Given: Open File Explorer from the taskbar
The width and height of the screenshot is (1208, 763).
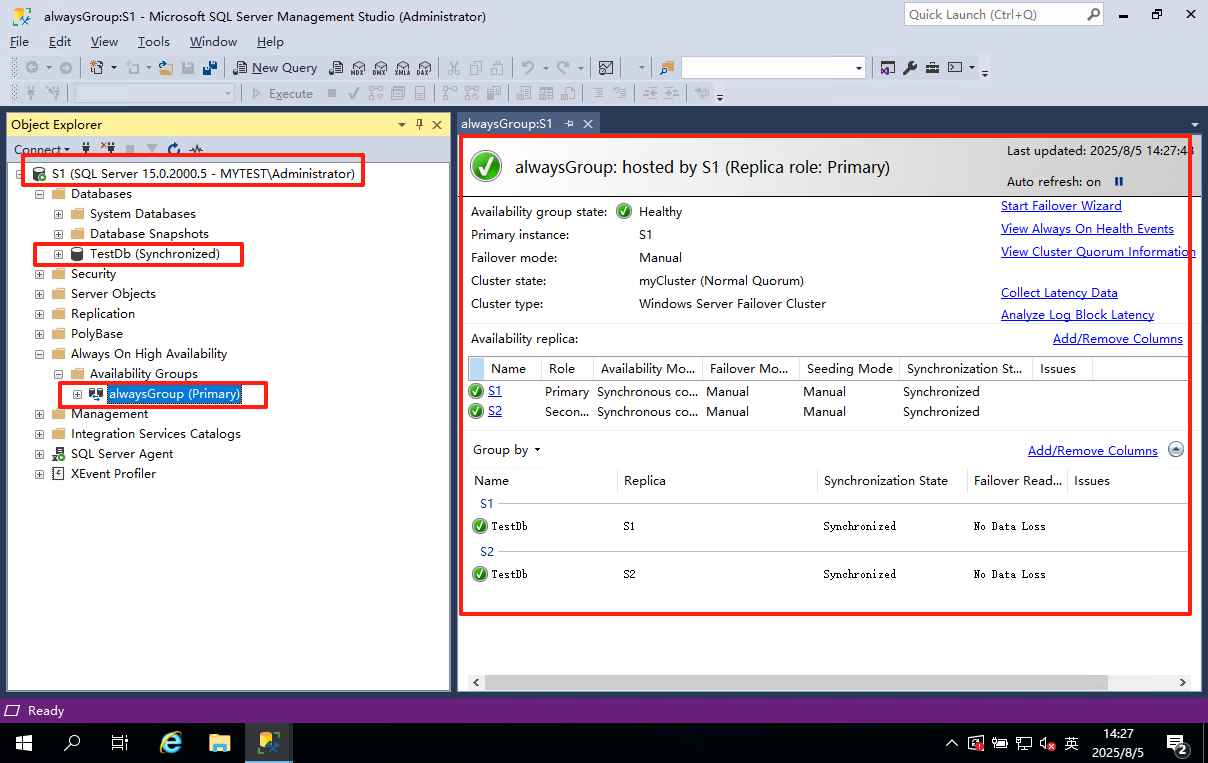Looking at the screenshot, I should [220, 743].
